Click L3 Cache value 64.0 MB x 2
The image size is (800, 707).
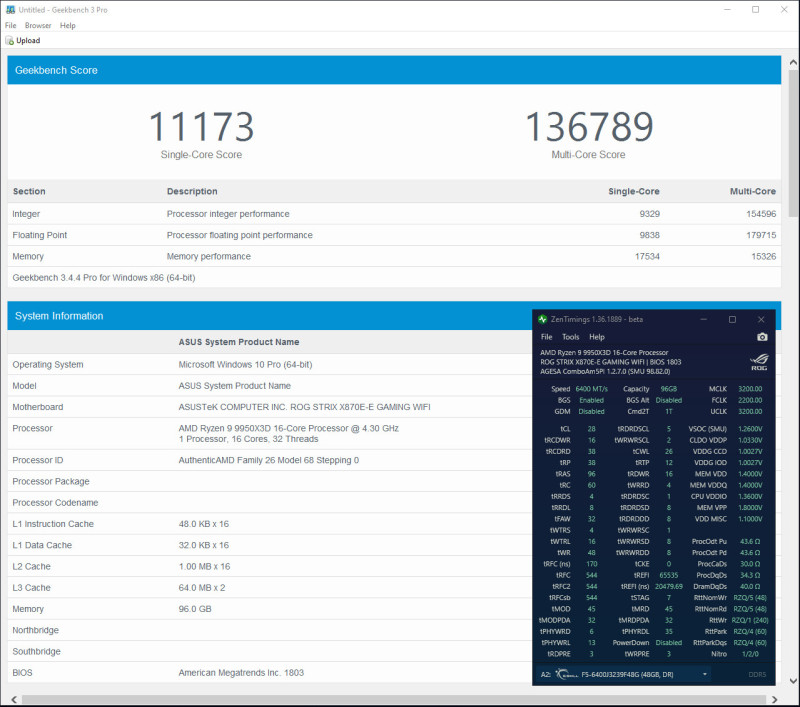pyautogui.click(x=202, y=588)
